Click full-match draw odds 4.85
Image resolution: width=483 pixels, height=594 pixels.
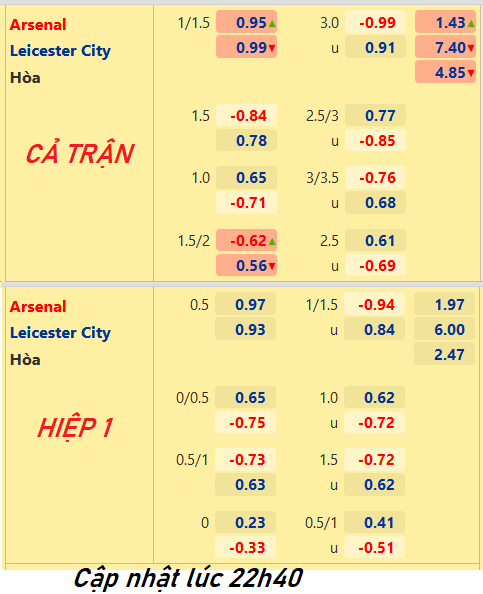click(x=445, y=72)
